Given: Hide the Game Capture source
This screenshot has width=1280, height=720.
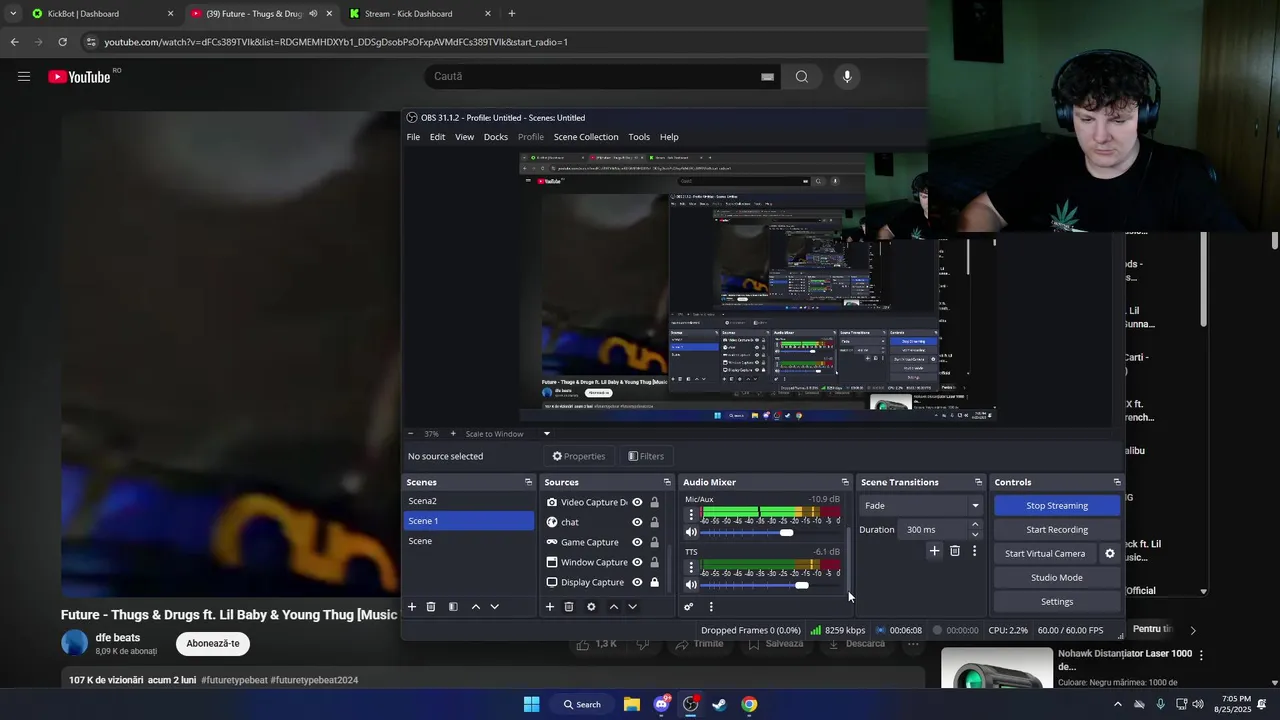Looking at the screenshot, I should [637, 542].
